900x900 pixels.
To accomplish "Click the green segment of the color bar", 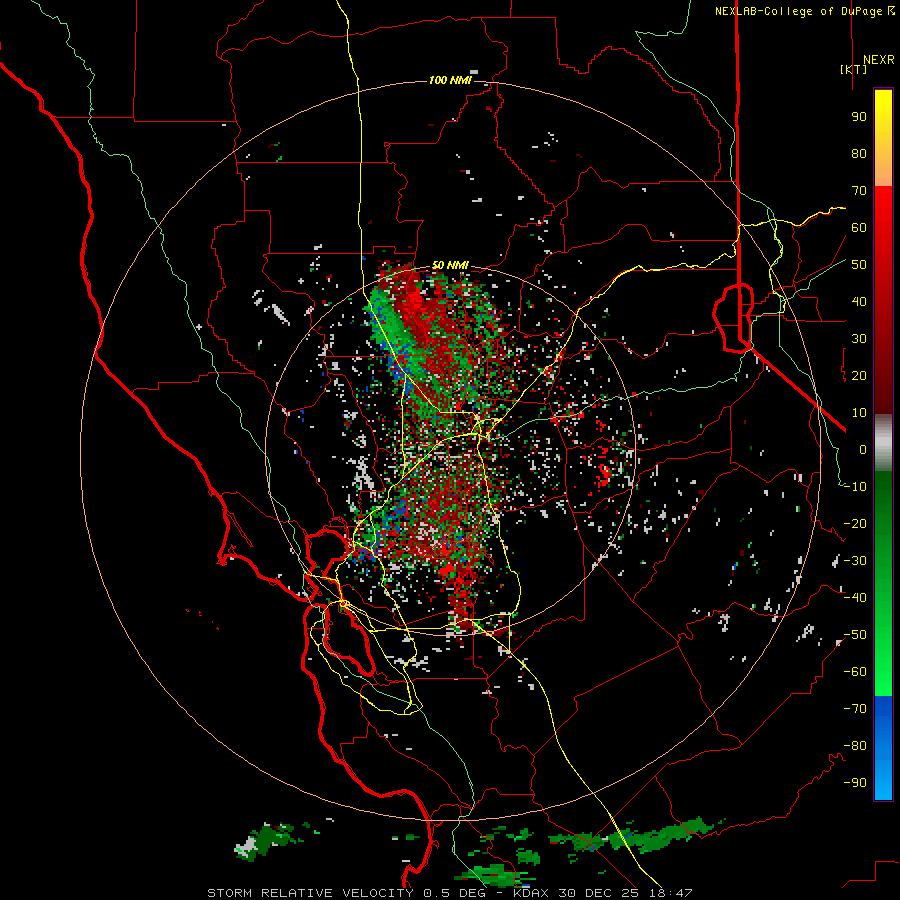I will tap(883, 584).
